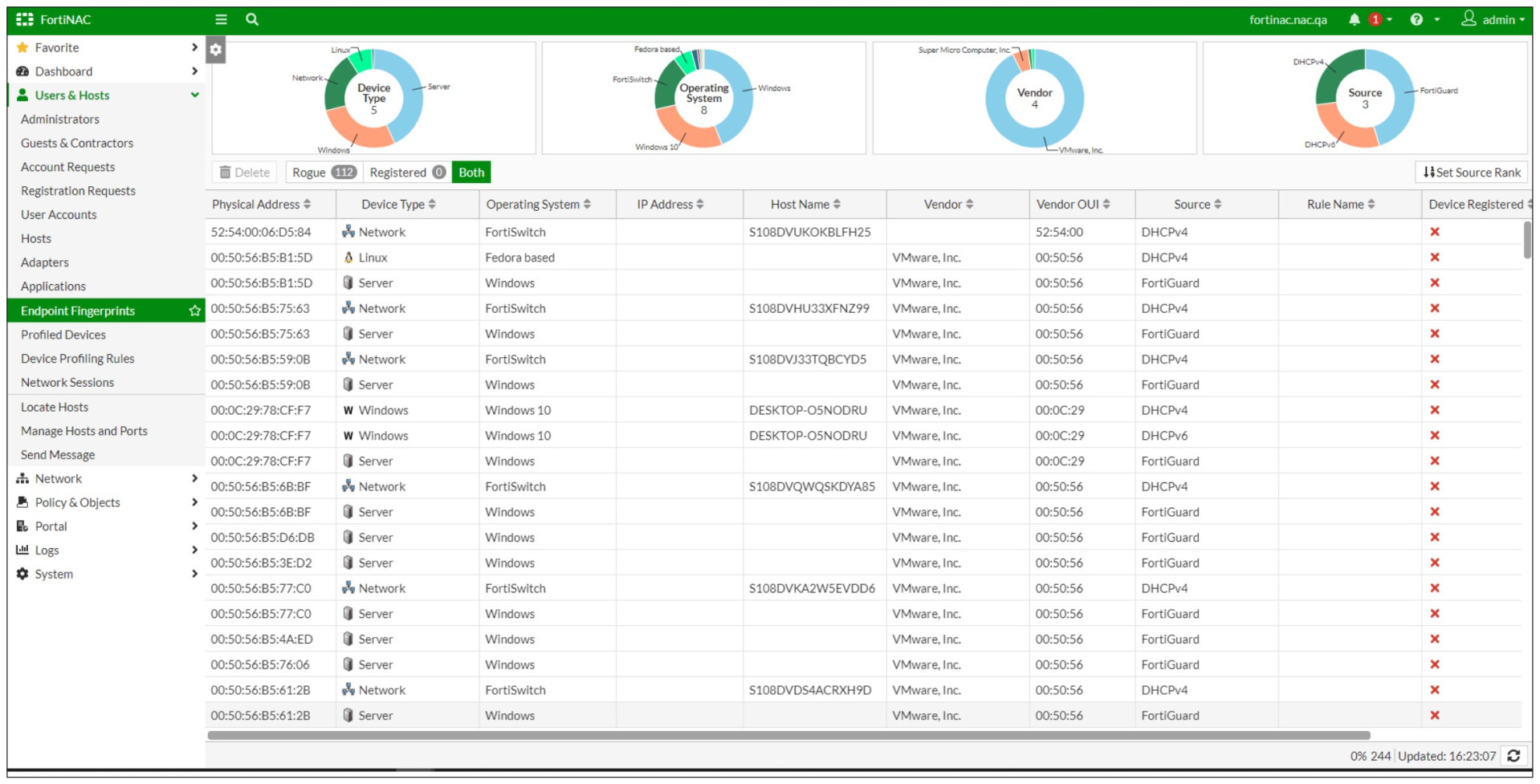This screenshot has width=1540, height=784.
Task: Click the admin user icon
Action: (x=1469, y=18)
